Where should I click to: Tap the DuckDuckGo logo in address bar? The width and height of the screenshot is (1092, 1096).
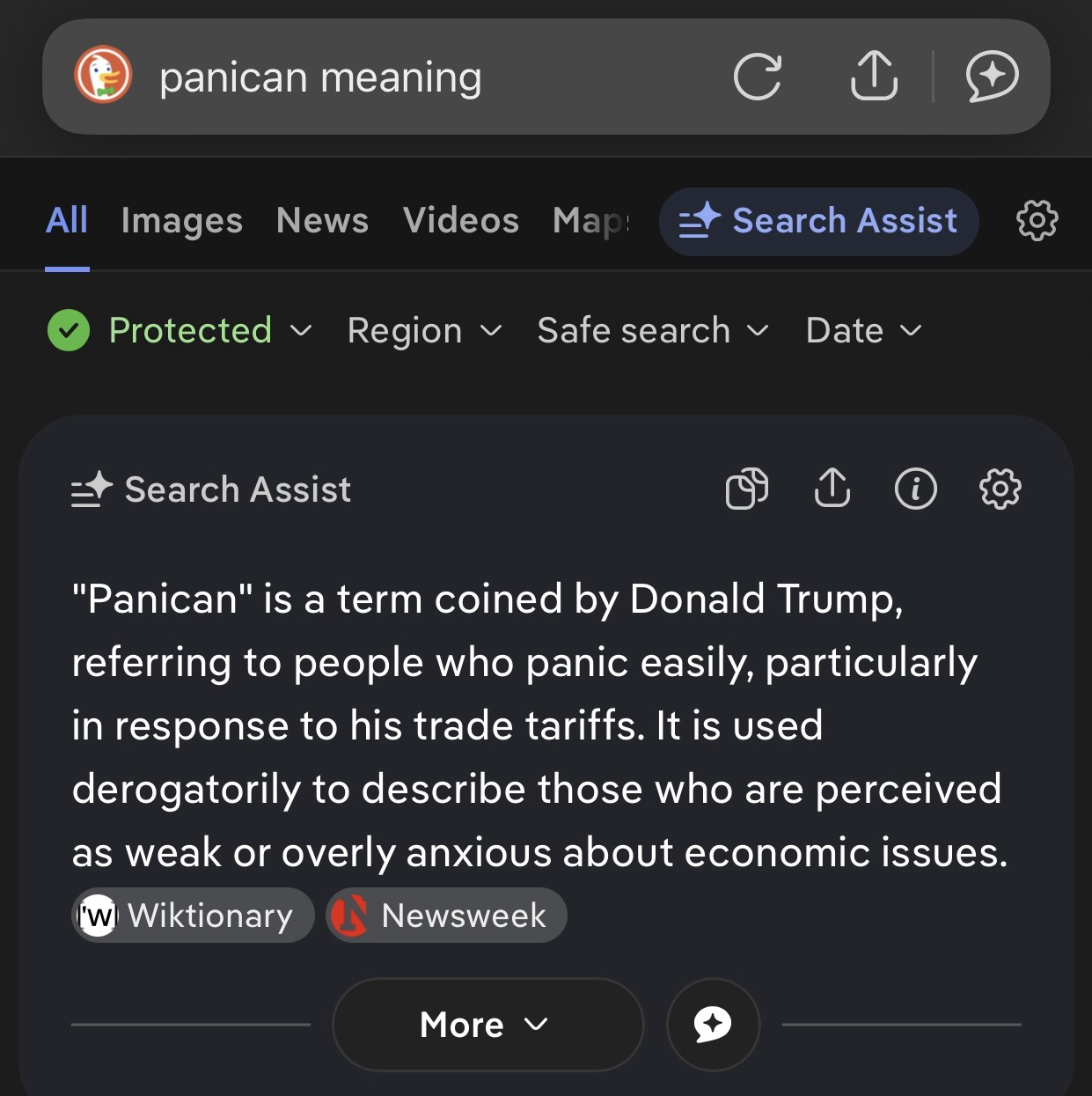tap(103, 76)
